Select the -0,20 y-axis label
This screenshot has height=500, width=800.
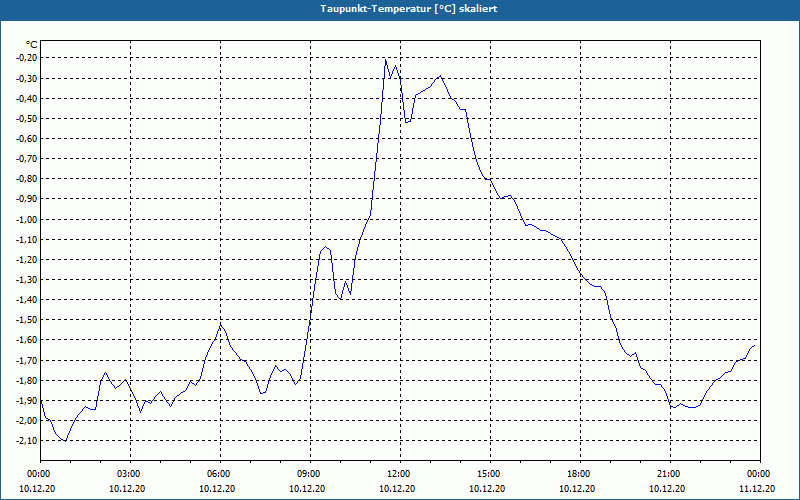27,58
